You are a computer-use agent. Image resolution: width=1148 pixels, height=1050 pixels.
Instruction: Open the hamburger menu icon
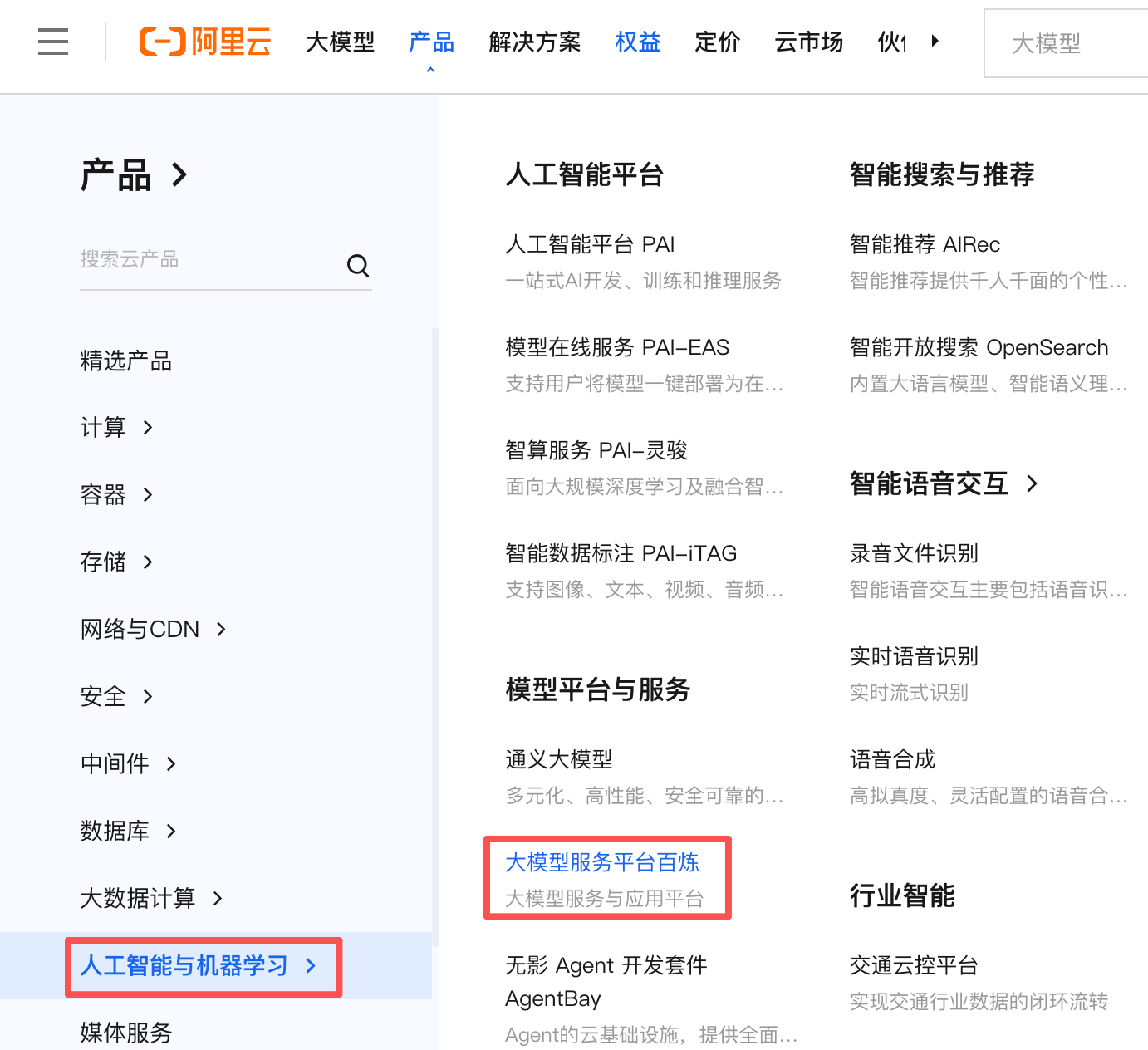[53, 41]
